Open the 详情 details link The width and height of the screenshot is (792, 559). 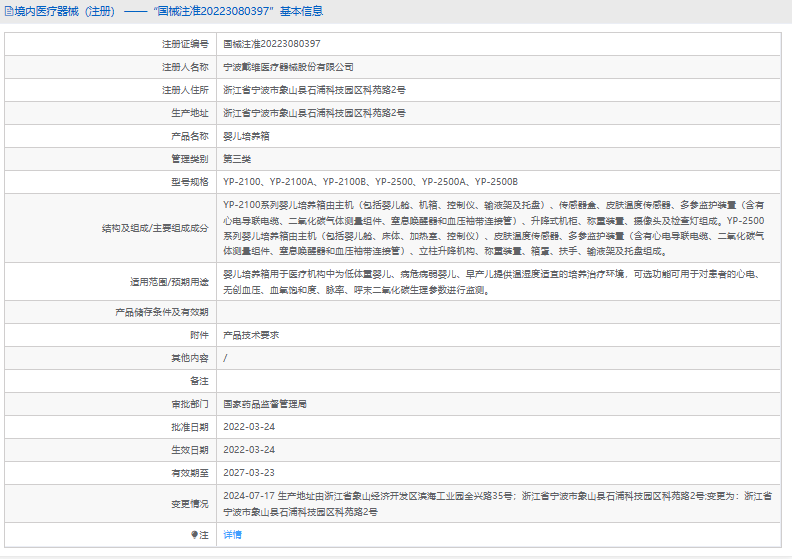pyautogui.click(x=231, y=535)
